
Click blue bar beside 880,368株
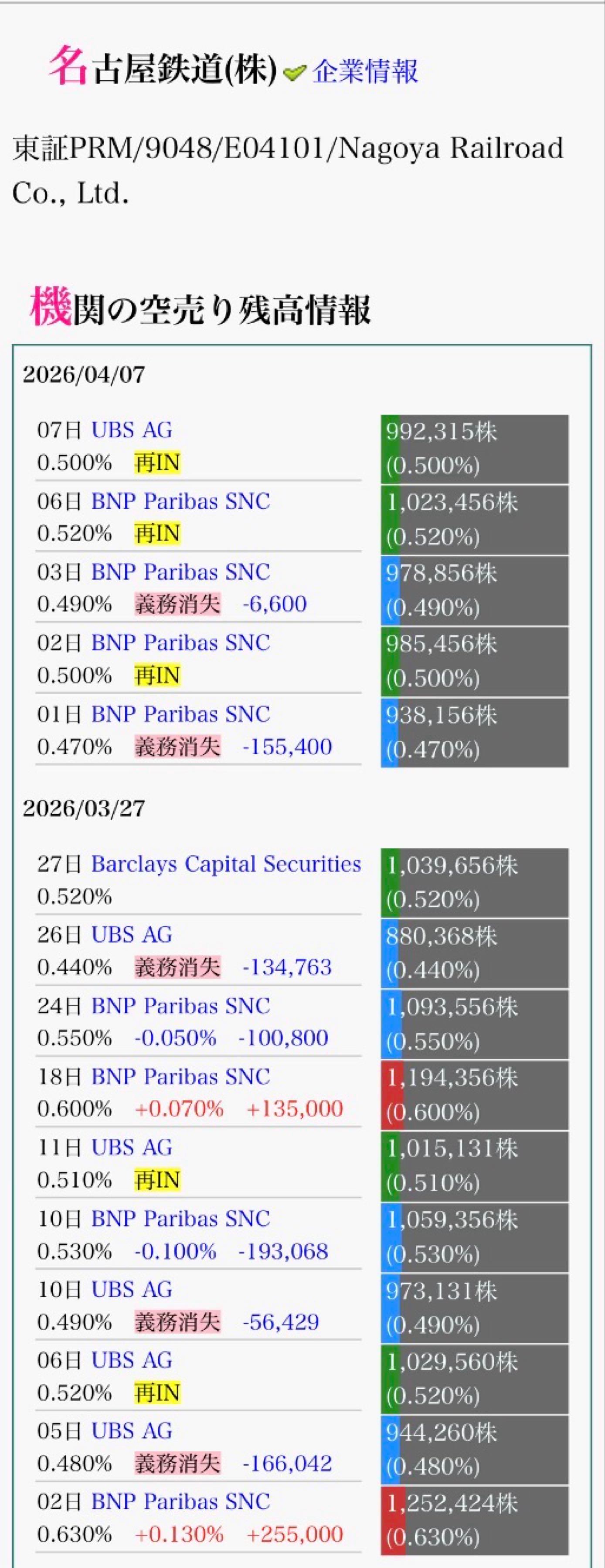tap(390, 953)
